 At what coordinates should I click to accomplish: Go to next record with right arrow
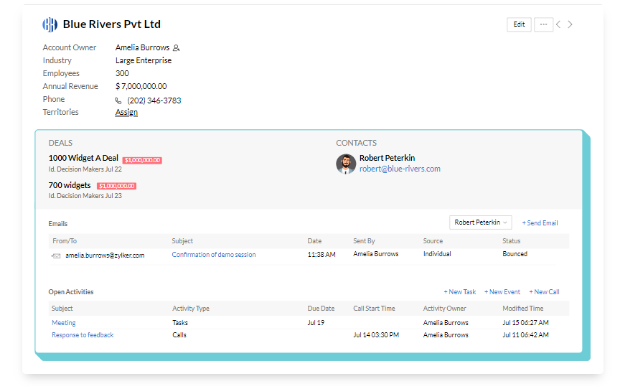click(x=570, y=25)
